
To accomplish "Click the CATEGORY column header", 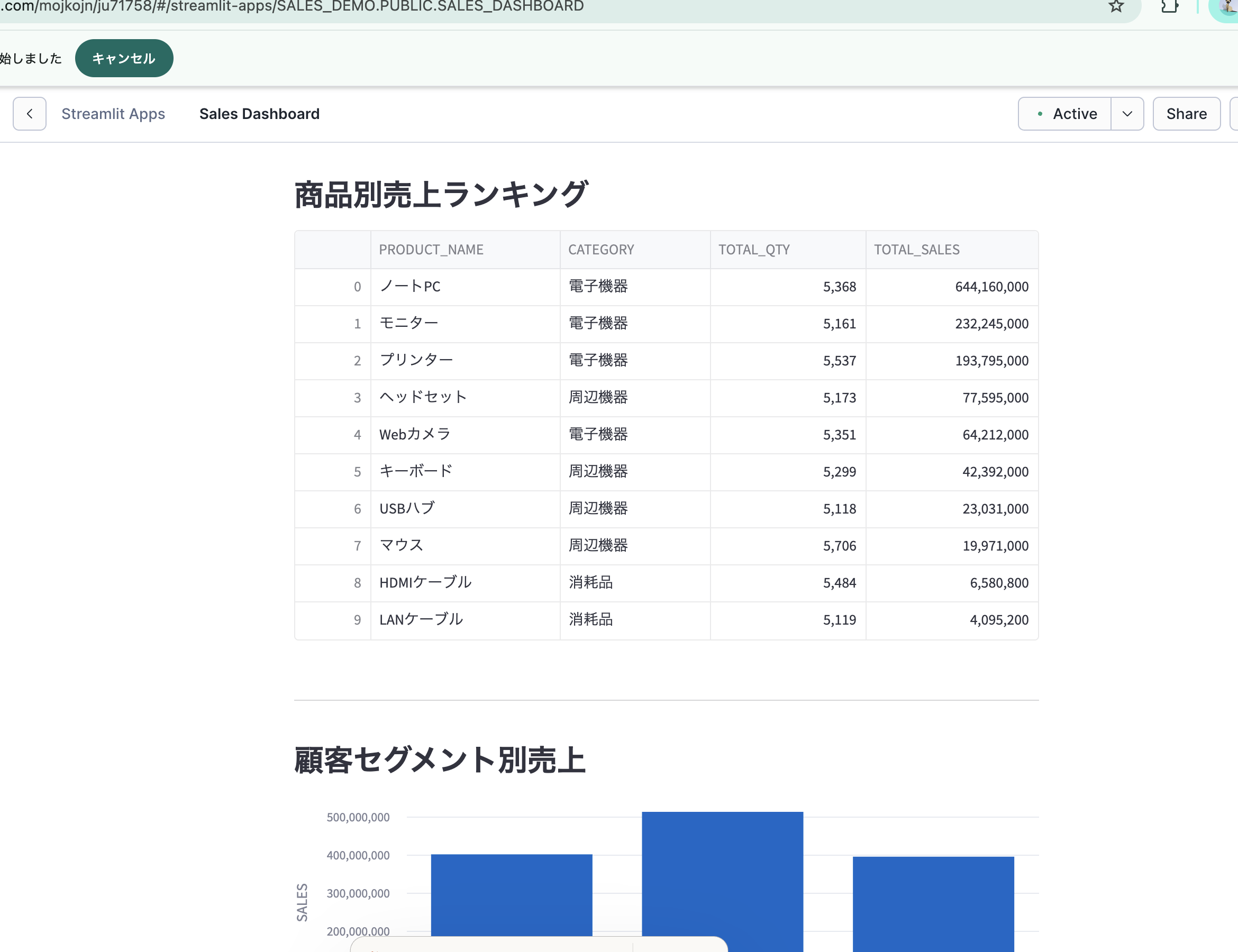I will pyautogui.click(x=601, y=249).
